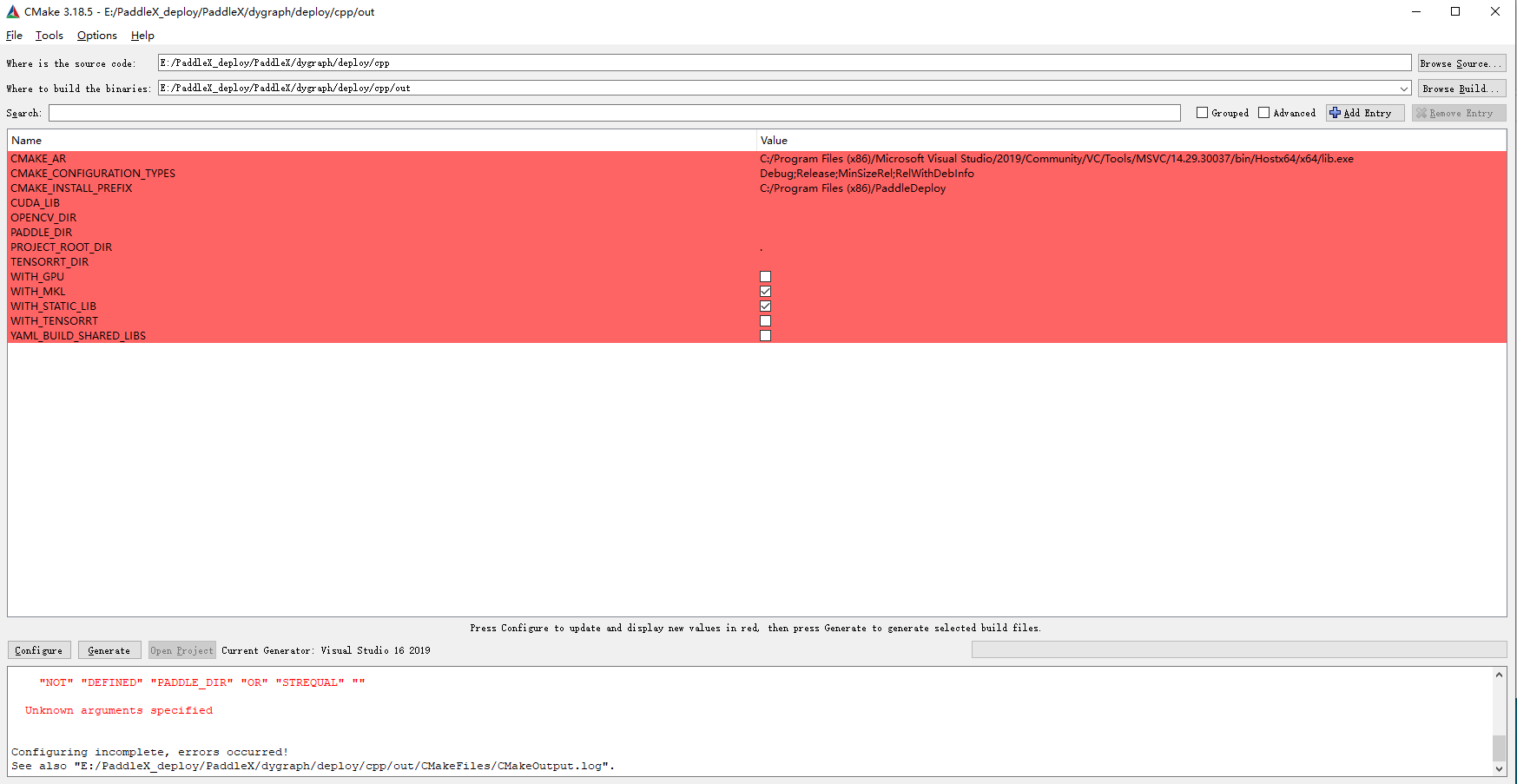Viewport: 1517px width, 784px height.
Task: Click the CMake logo in title bar
Action: coord(13,12)
